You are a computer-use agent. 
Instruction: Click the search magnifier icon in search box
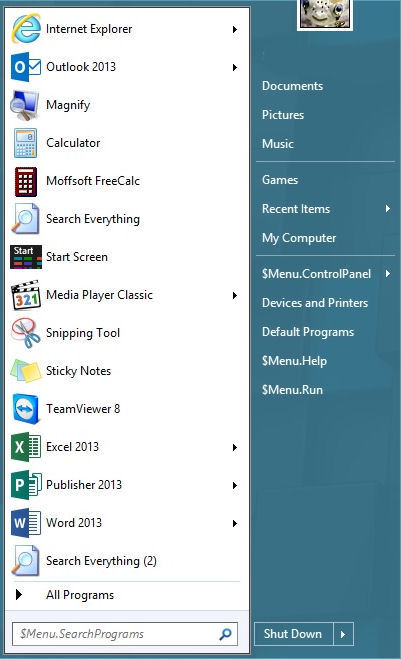point(226,634)
